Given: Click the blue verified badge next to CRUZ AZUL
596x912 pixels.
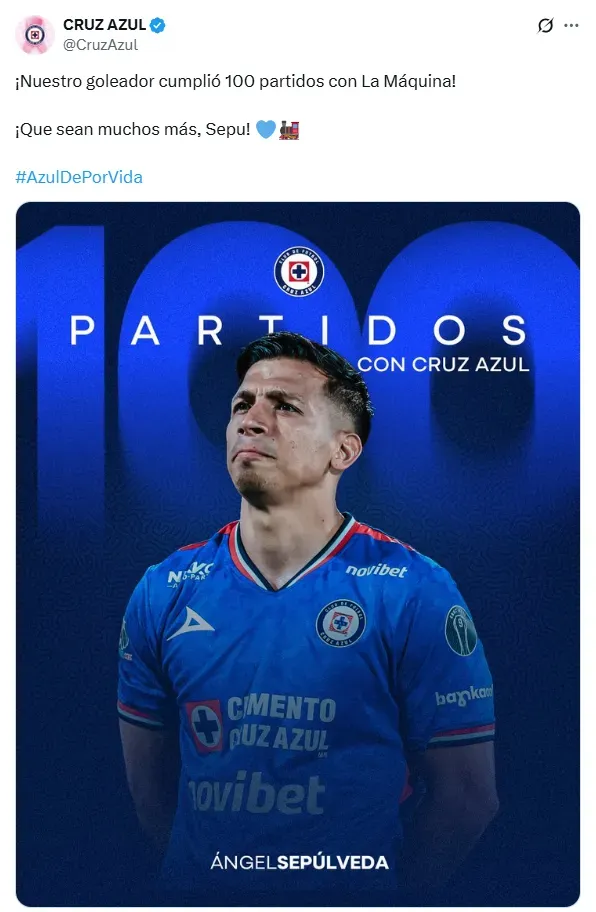Looking at the screenshot, I should (x=158, y=25).
